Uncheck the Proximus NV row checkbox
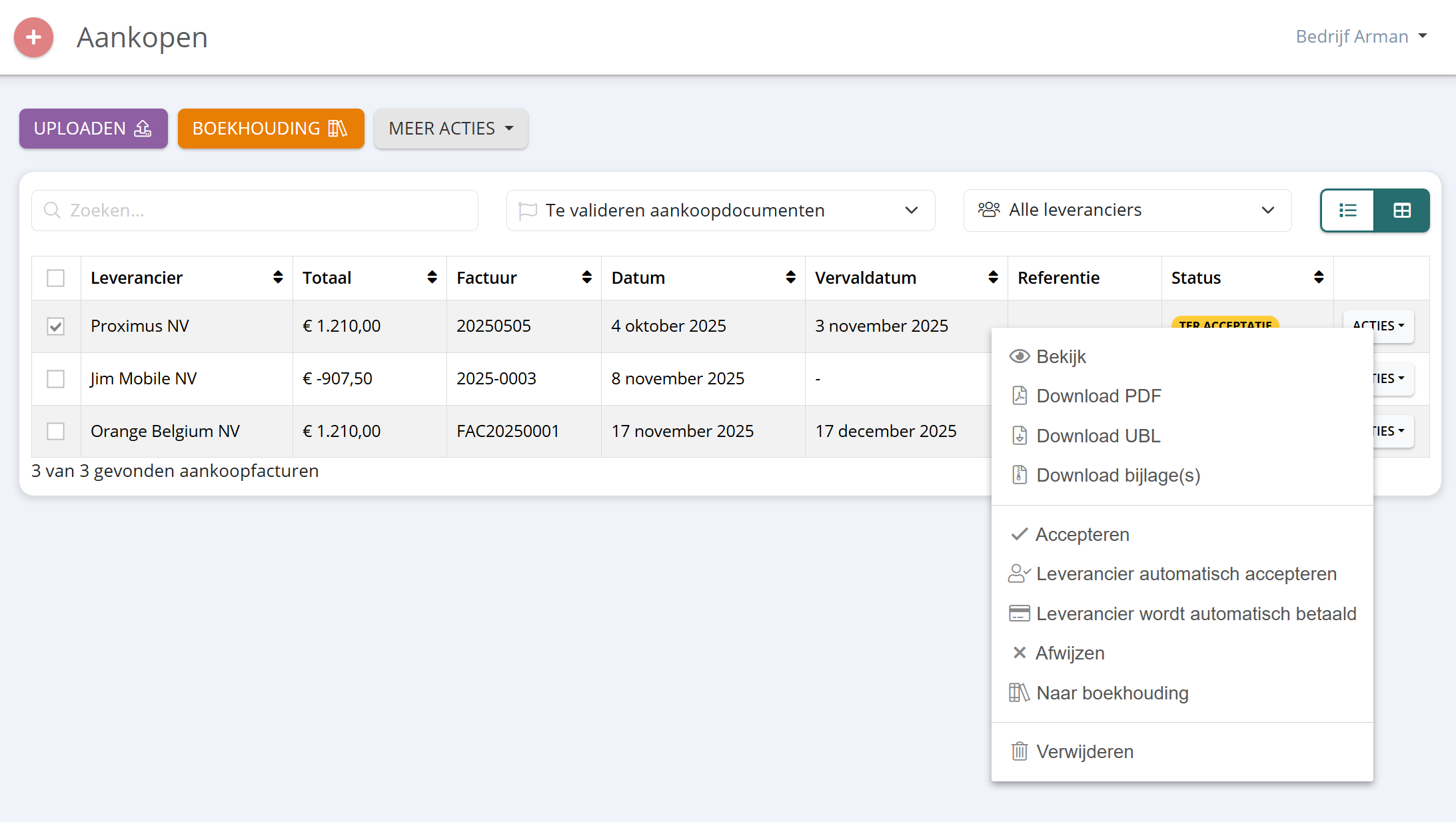 click(x=56, y=326)
